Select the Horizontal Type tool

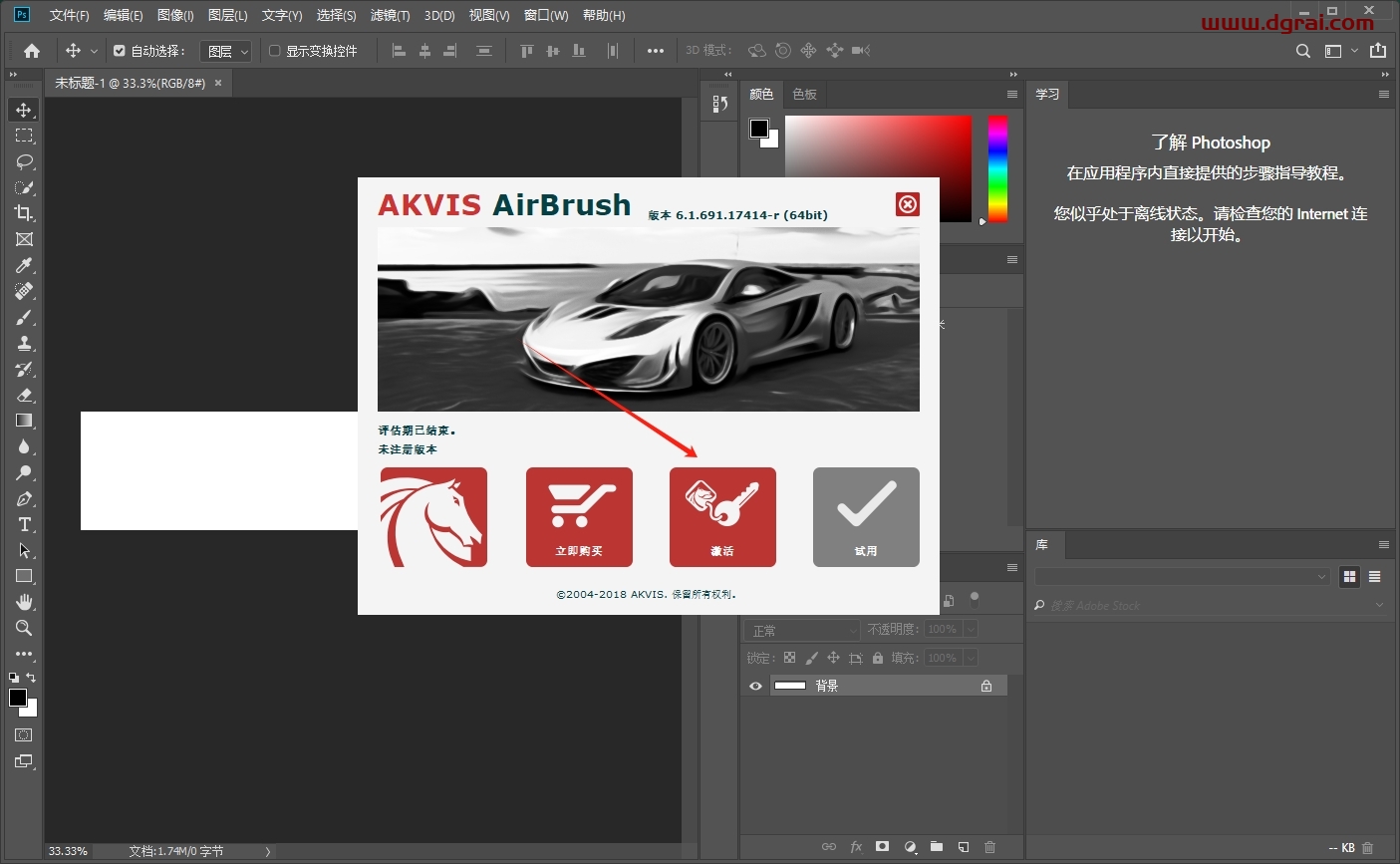coord(24,524)
